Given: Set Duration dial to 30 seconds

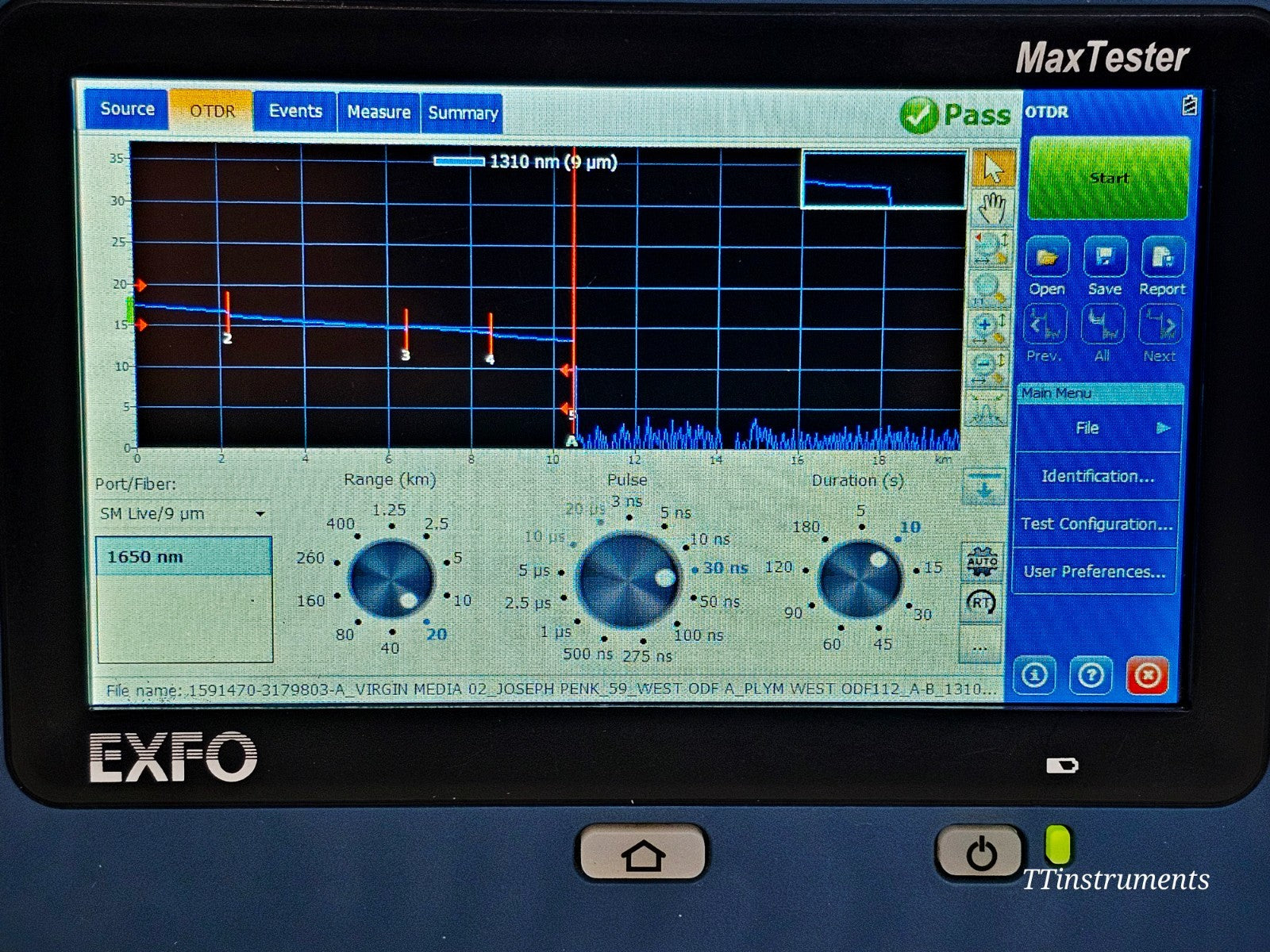Looking at the screenshot, I should pyautogui.click(x=921, y=614).
